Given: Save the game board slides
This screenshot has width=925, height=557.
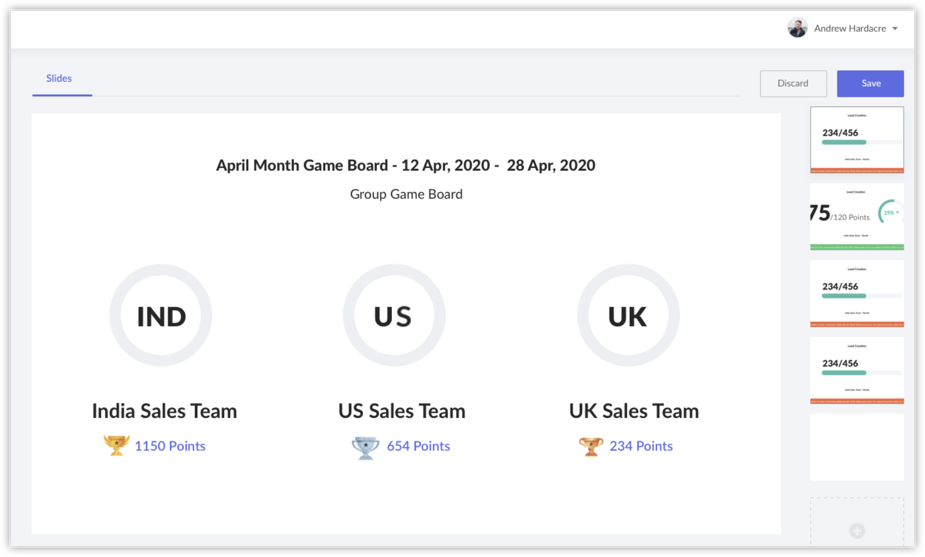Looking at the screenshot, I should (x=870, y=83).
